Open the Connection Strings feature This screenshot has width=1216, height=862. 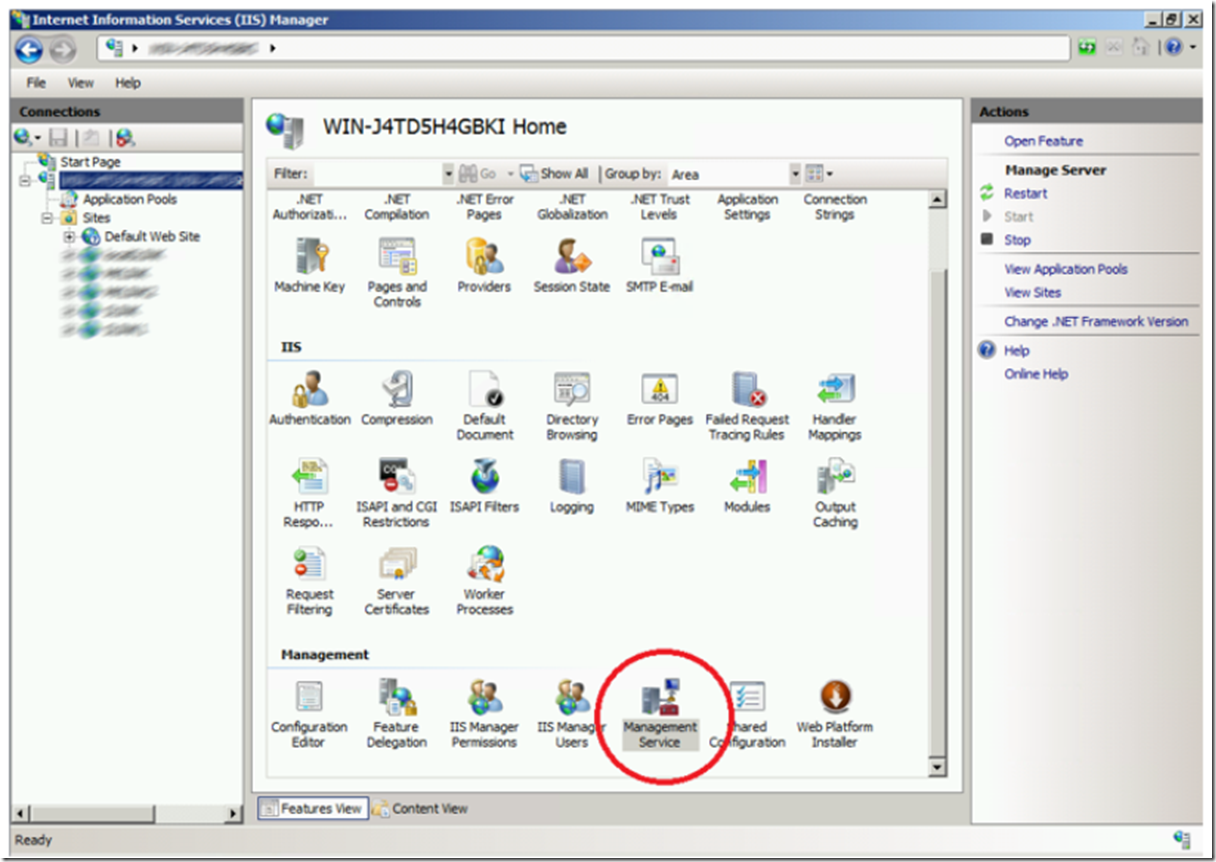pos(835,207)
